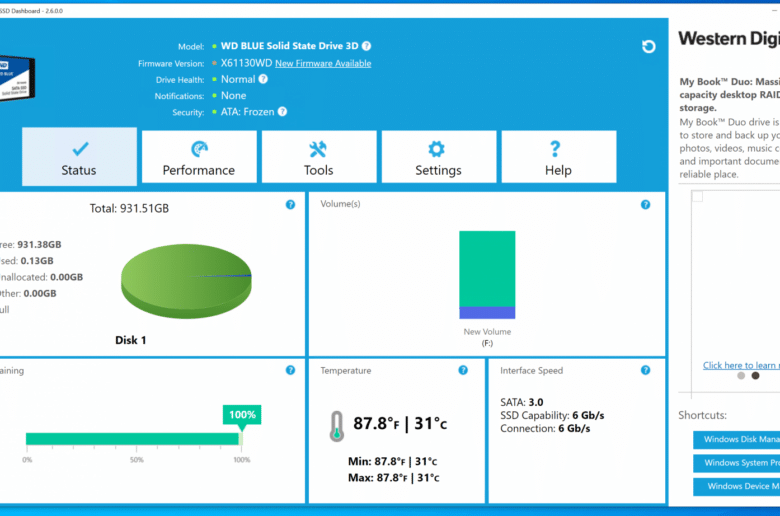780x516 pixels.
Task: Open help icon in Volume(s) panel
Action: click(645, 205)
